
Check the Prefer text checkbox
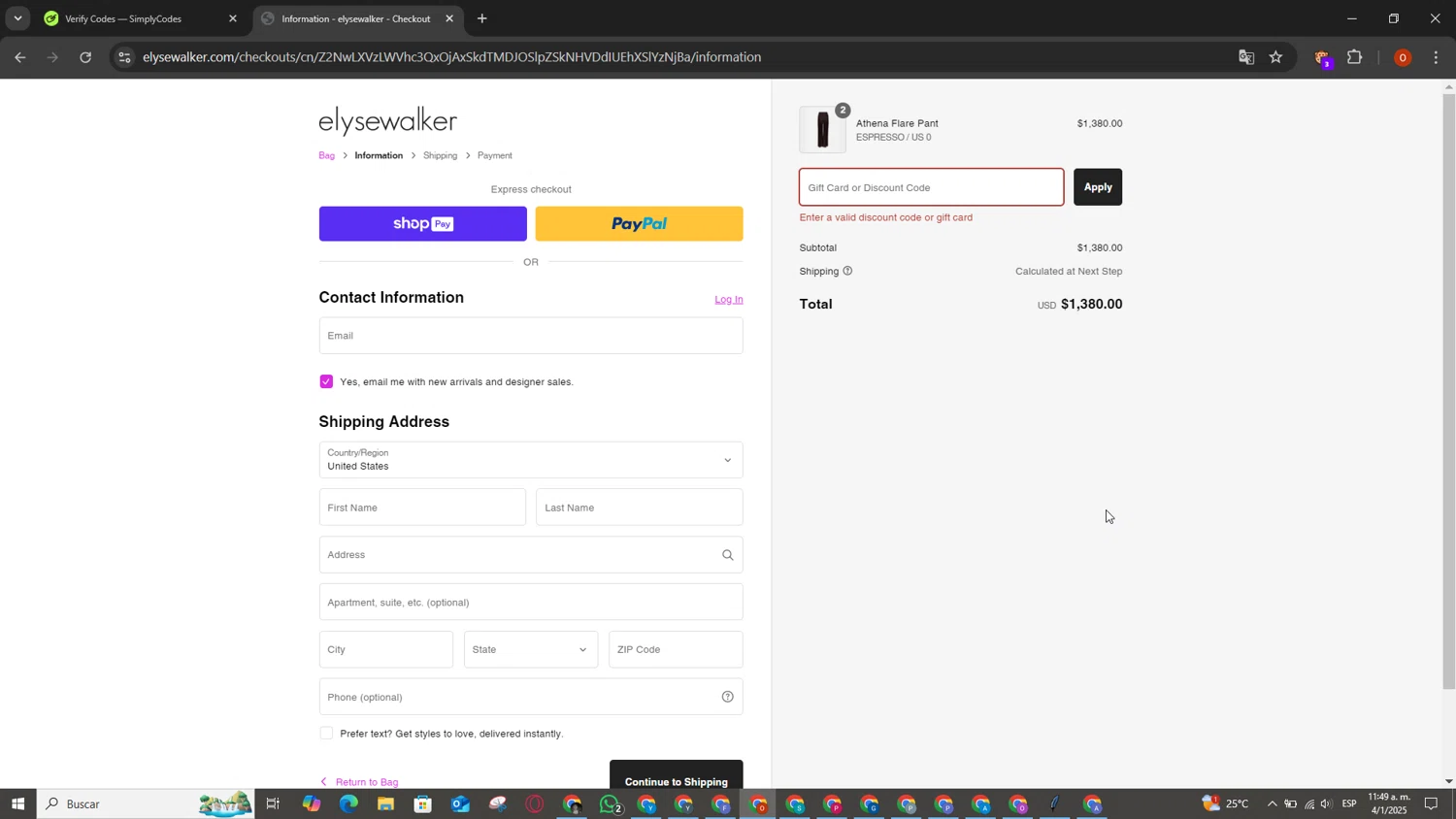click(326, 734)
